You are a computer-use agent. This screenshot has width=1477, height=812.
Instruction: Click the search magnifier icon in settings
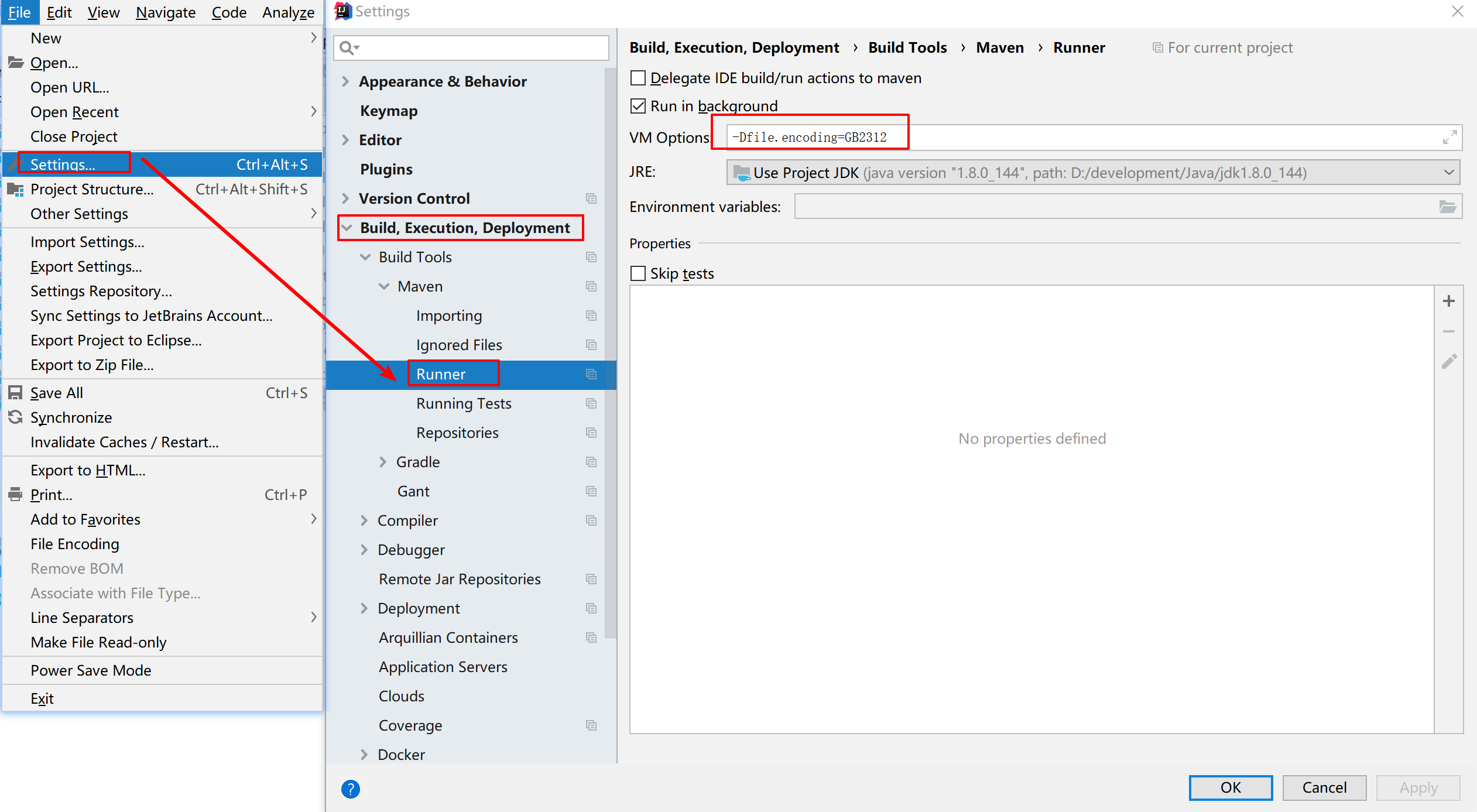(x=348, y=48)
